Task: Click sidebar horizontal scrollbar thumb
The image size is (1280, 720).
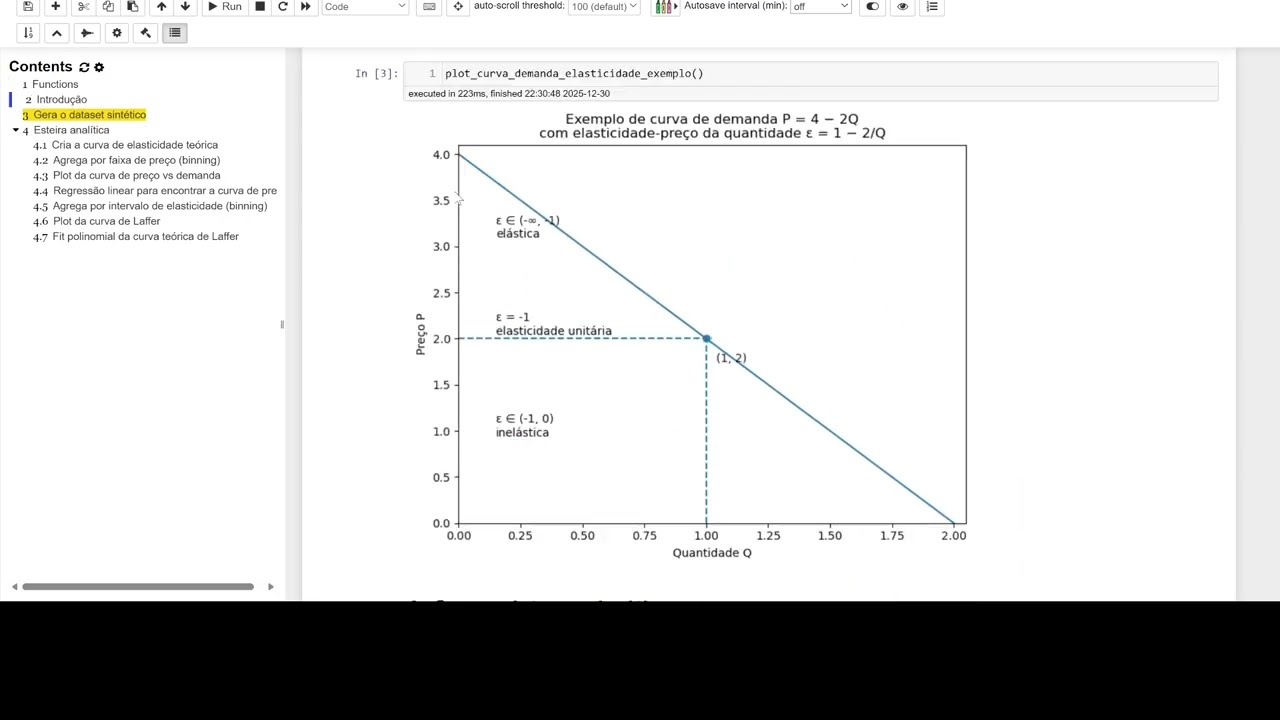Action: [138, 587]
